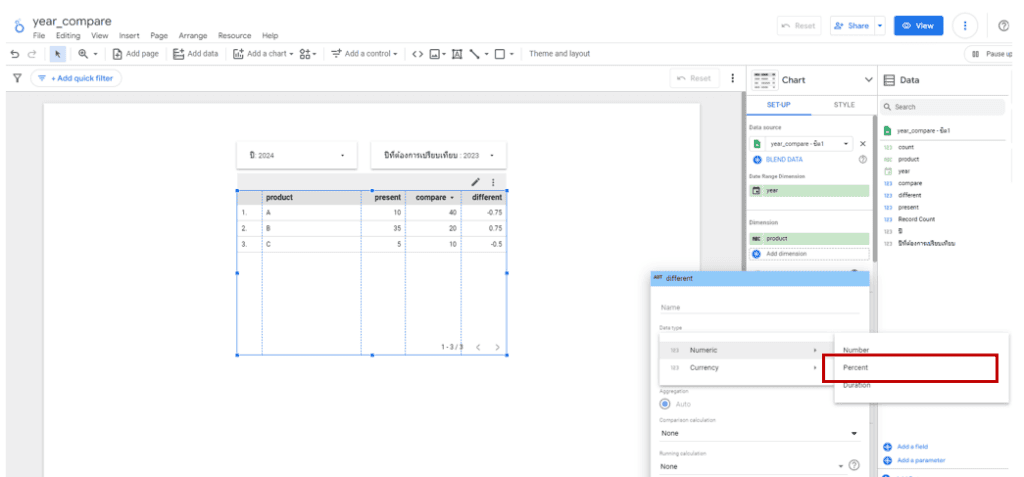
Task: Click the Search field in Data panel
Action: [x=945, y=107]
